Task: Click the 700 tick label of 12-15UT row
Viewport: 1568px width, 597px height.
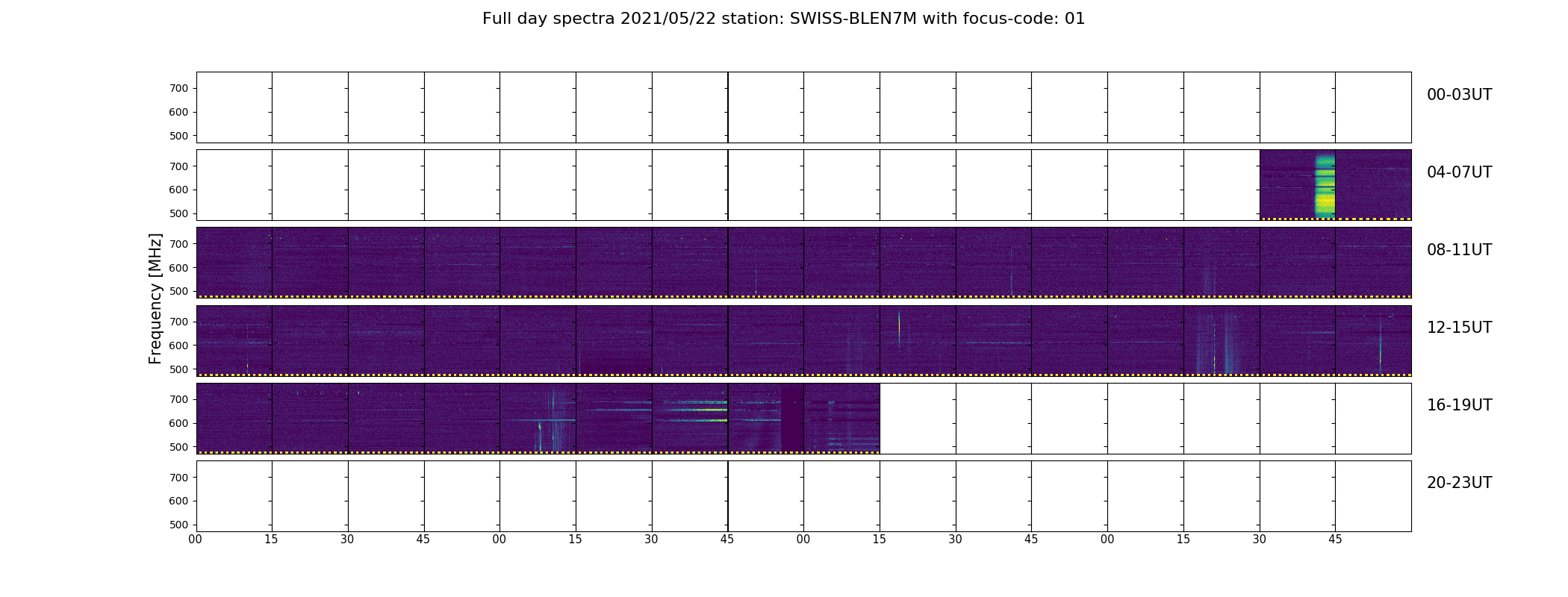Action: coord(178,322)
